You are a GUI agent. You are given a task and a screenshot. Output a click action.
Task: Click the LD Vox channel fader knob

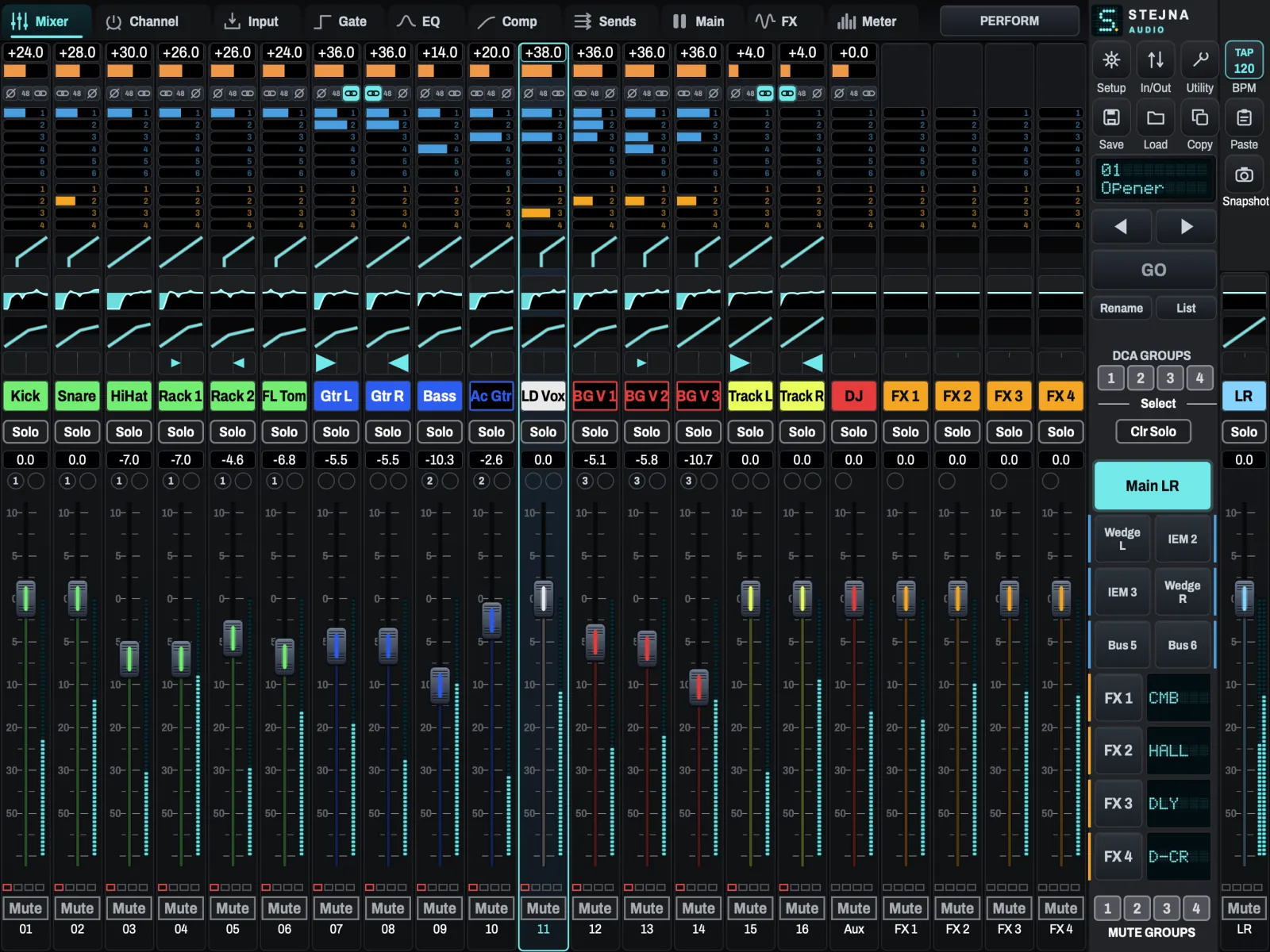[543, 597]
